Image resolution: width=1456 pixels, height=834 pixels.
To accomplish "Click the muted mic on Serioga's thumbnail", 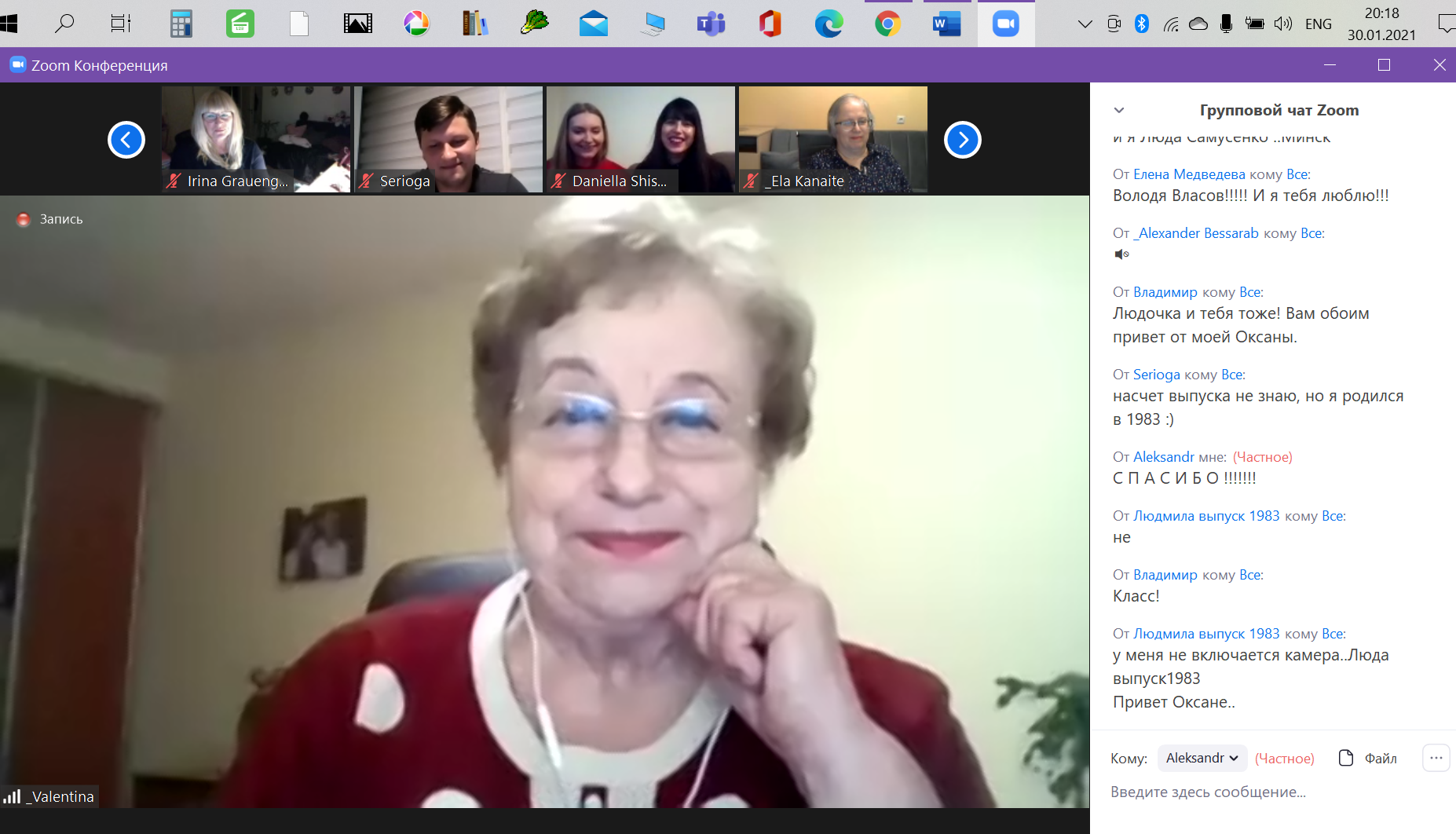I will click(x=366, y=181).
